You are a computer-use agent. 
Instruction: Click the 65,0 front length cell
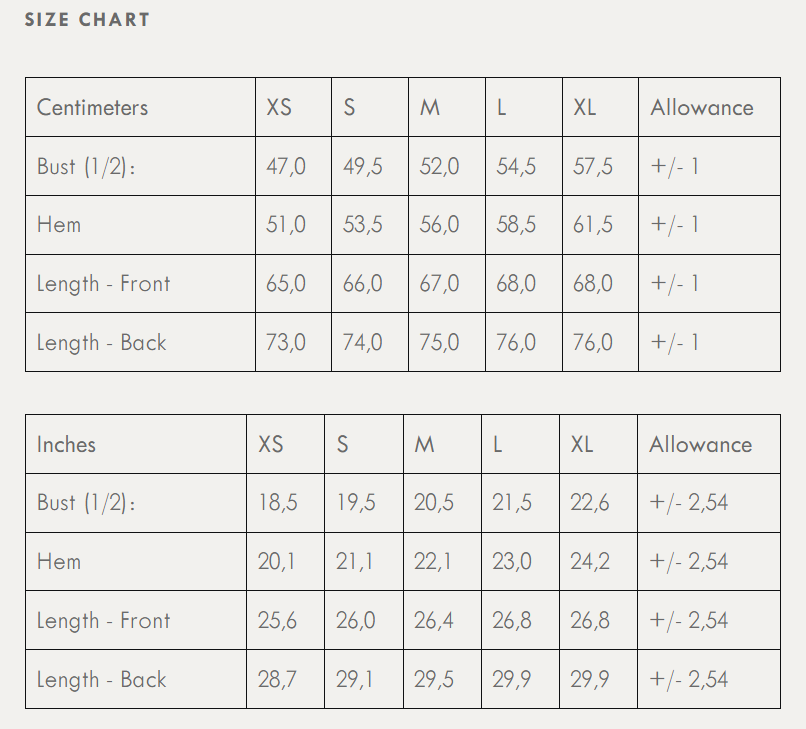(286, 283)
